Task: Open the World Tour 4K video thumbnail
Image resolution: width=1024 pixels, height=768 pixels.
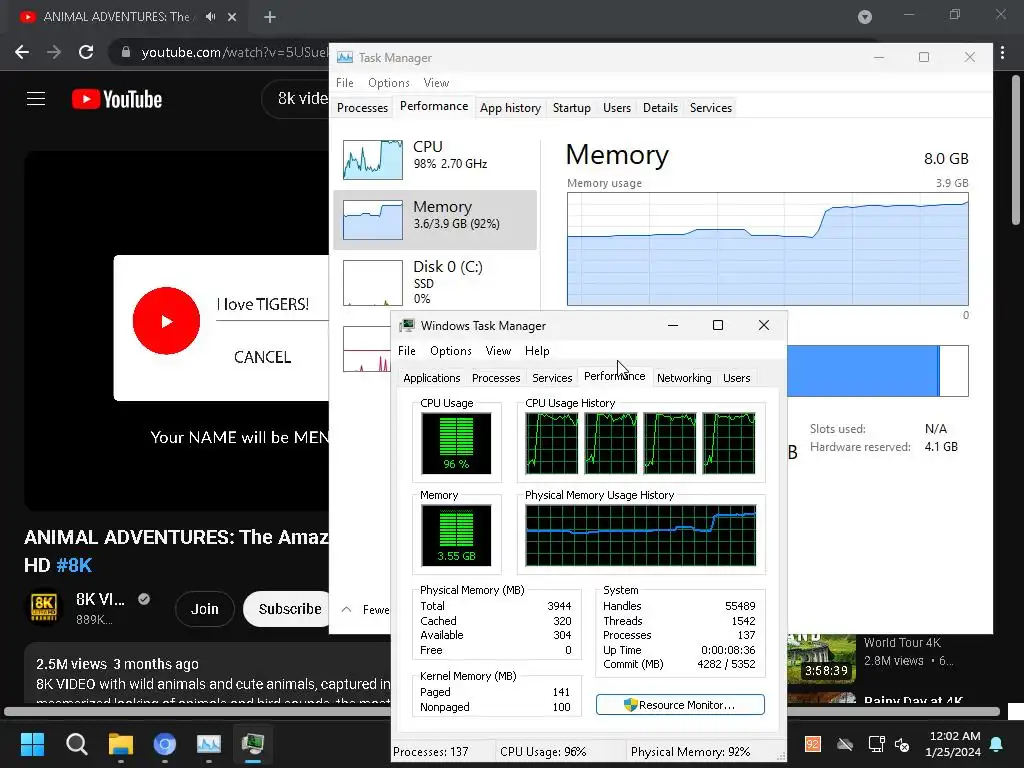Action: [x=821, y=658]
